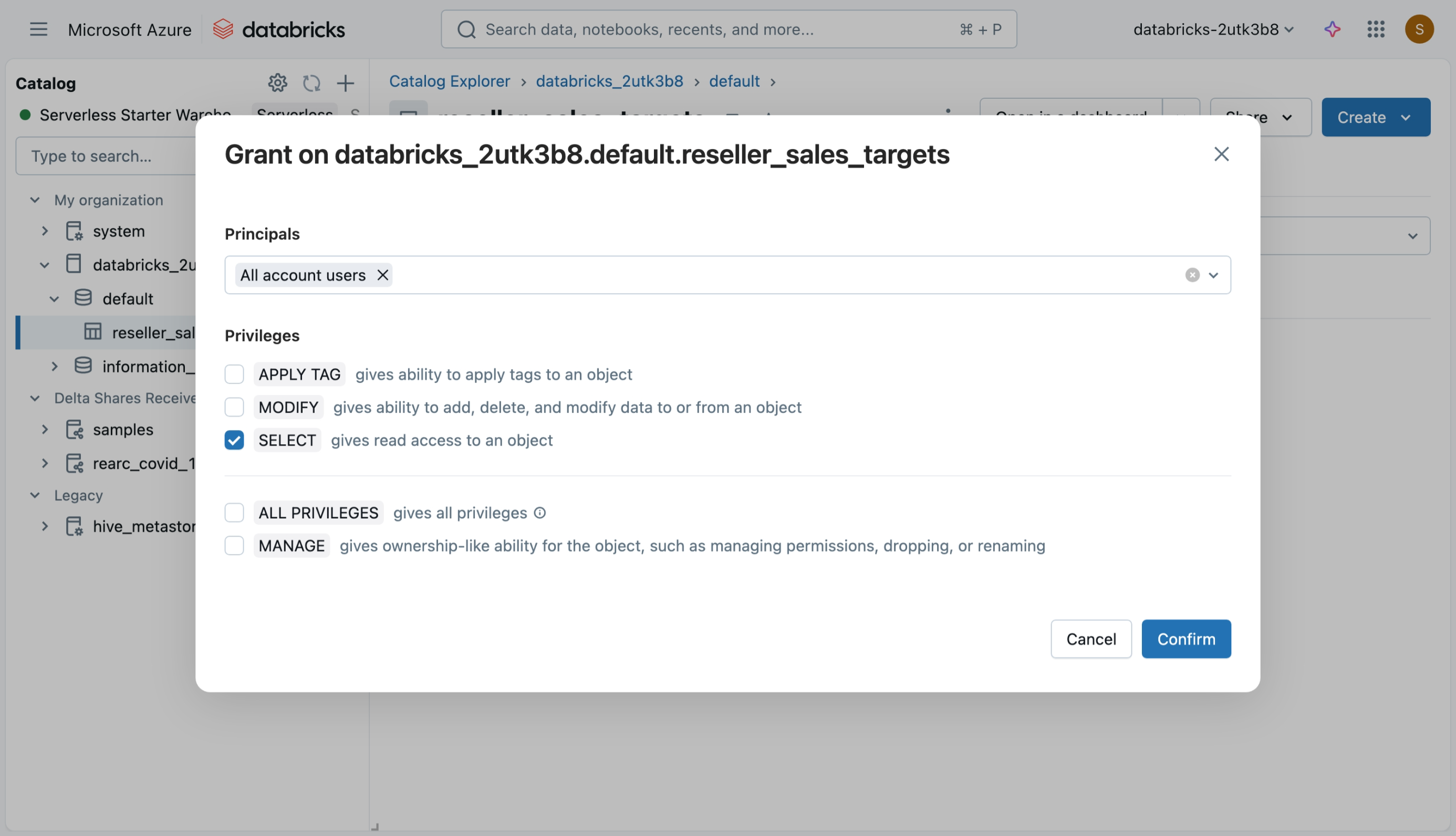This screenshot has width=1456, height=836.
Task: Click the global search field
Action: [729, 29]
